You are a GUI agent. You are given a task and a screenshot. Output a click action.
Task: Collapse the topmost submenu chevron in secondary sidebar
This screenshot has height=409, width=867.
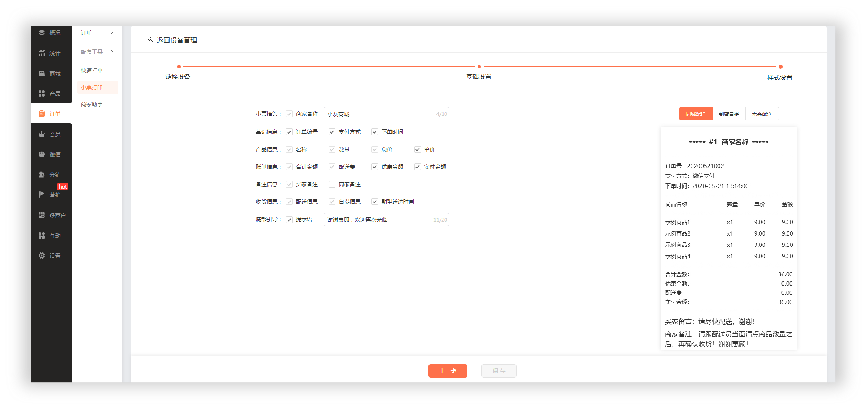coord(112,33)
